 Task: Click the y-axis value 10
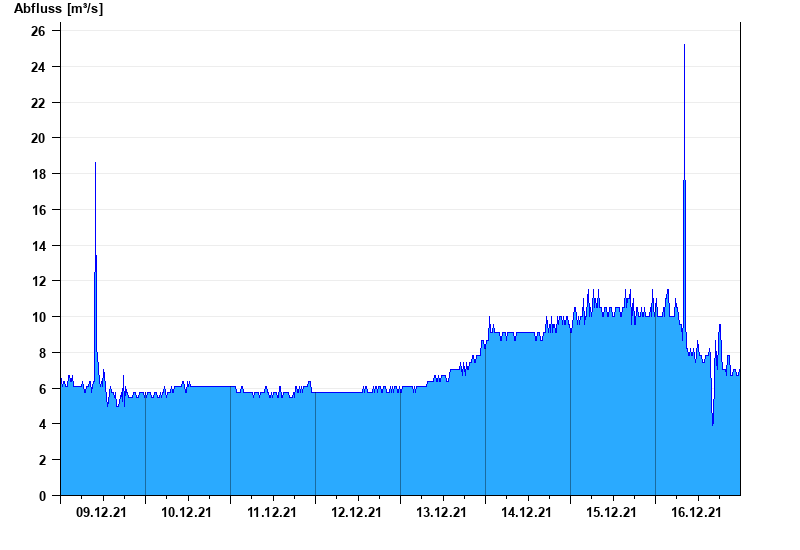[38, 317]
